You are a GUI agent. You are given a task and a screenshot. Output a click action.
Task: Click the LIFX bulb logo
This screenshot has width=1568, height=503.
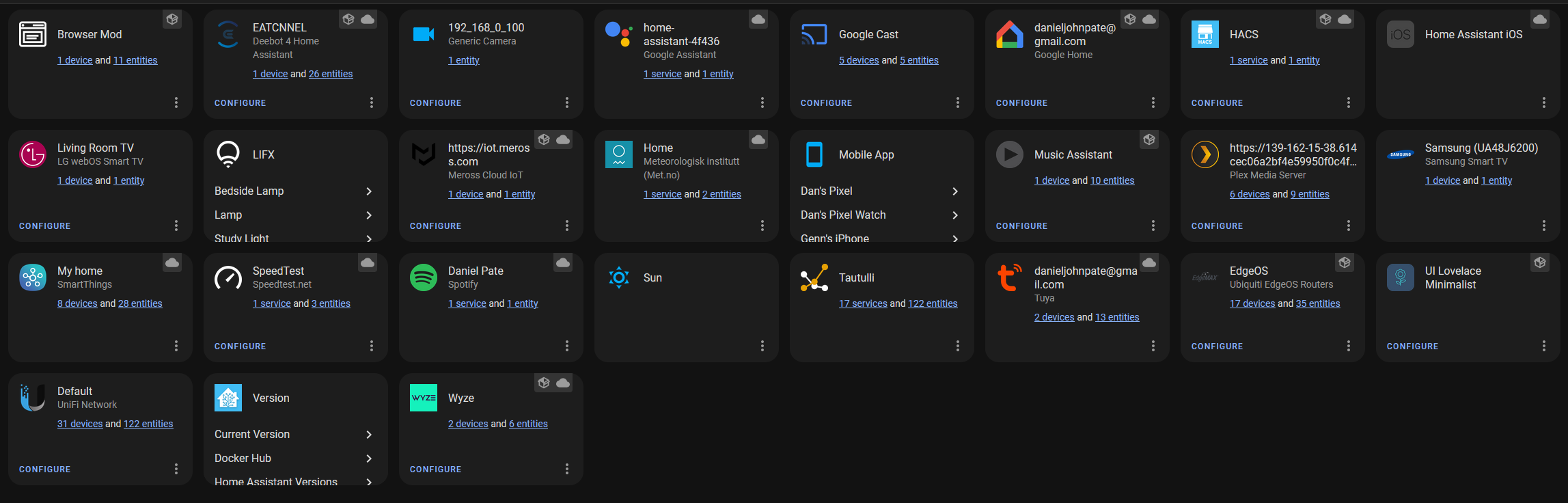click(x=228, y=154)
